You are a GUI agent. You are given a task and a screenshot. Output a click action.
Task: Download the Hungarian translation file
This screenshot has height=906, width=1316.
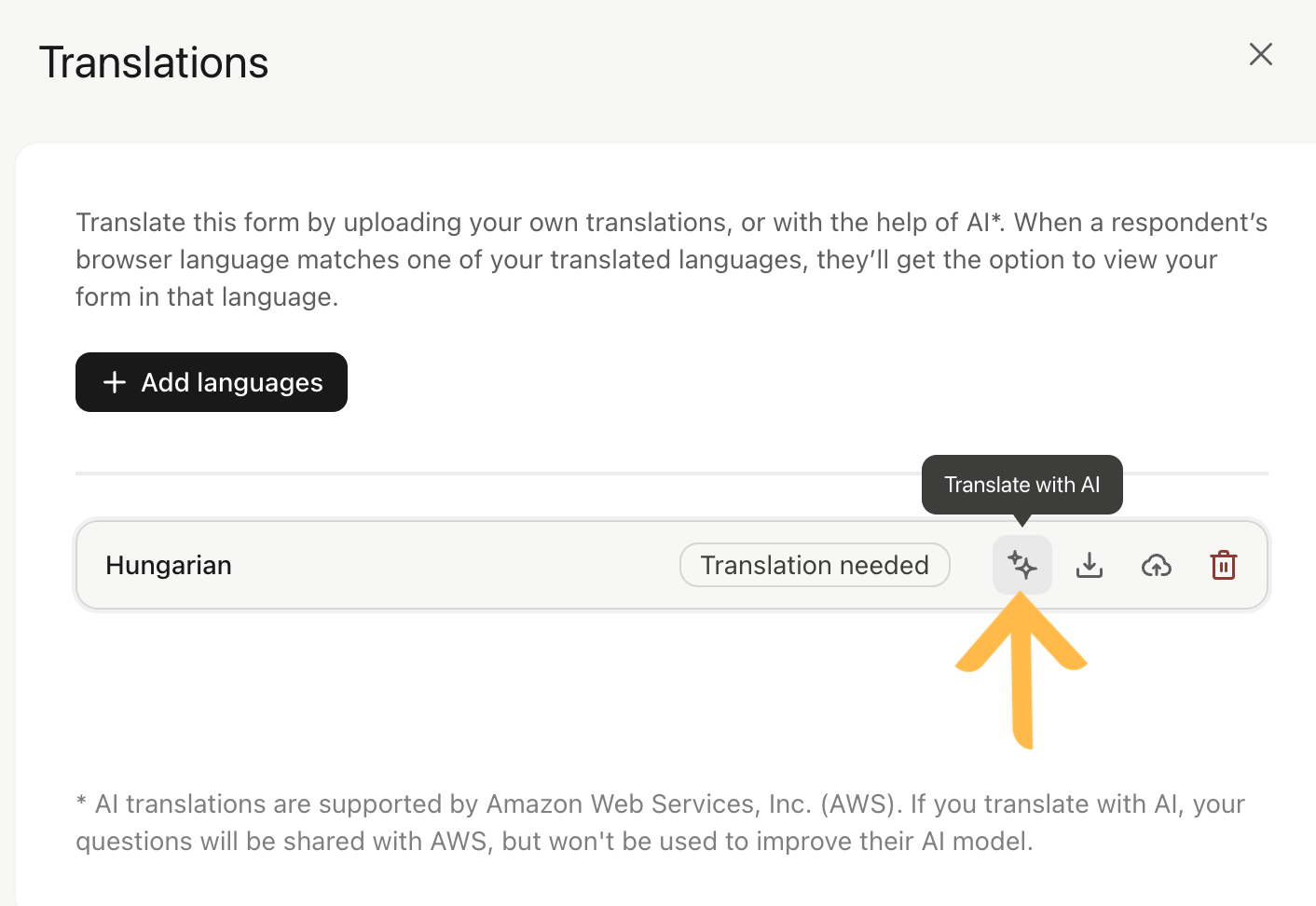tap(1089, 565)
